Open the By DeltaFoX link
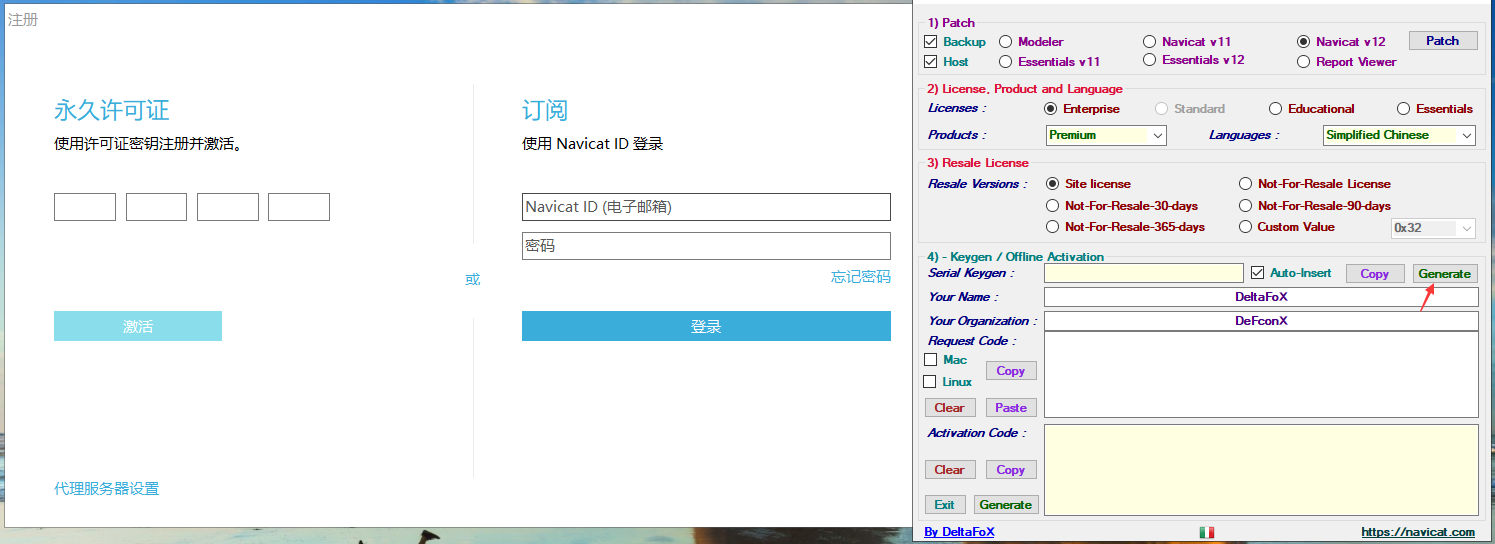Image resolution: width=1495 pixels, height=544 pixels. [x=960, y=532]
